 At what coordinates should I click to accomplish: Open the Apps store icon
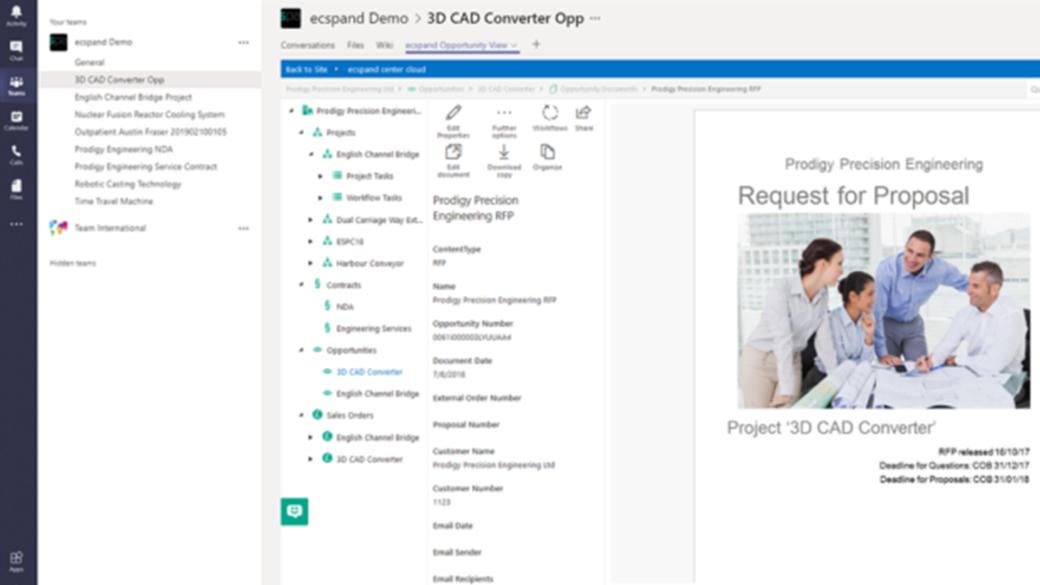coord(16,561)
